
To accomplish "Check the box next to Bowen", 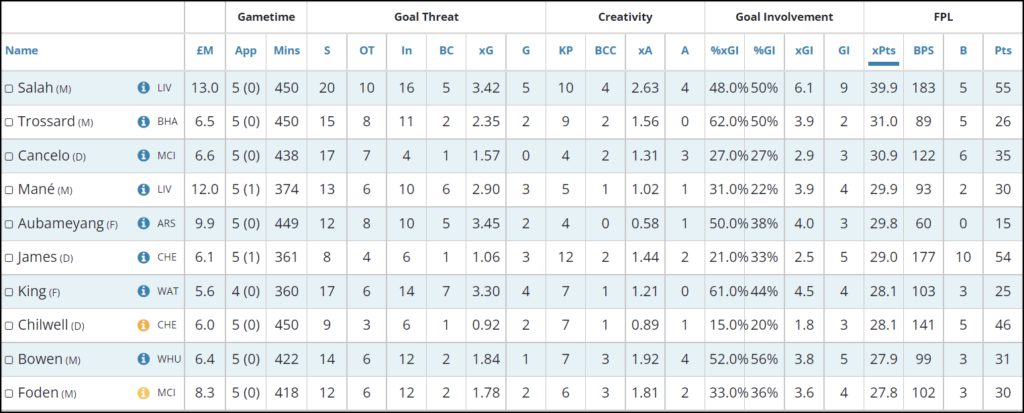I will tap(9, 361).
